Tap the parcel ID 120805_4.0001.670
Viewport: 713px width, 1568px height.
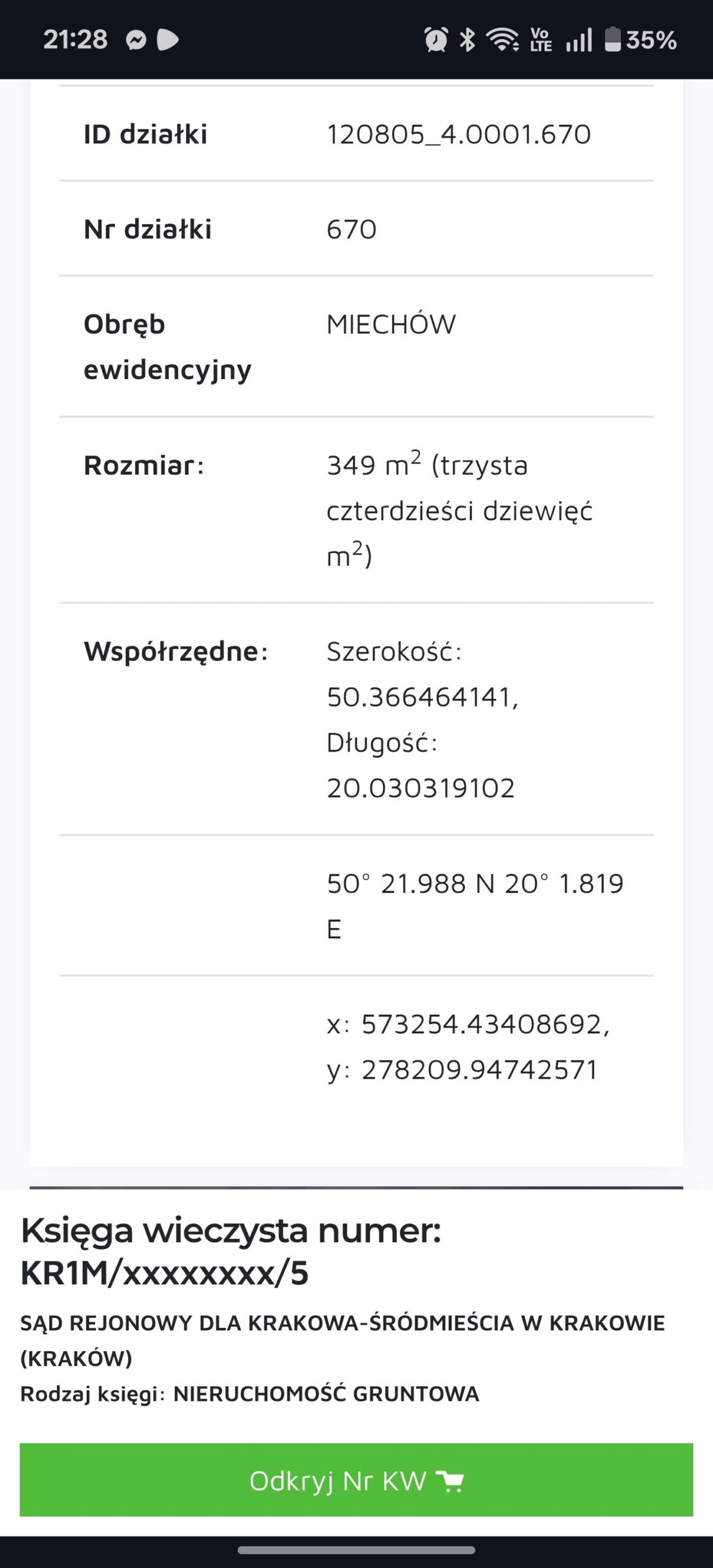tap(458, 135)
